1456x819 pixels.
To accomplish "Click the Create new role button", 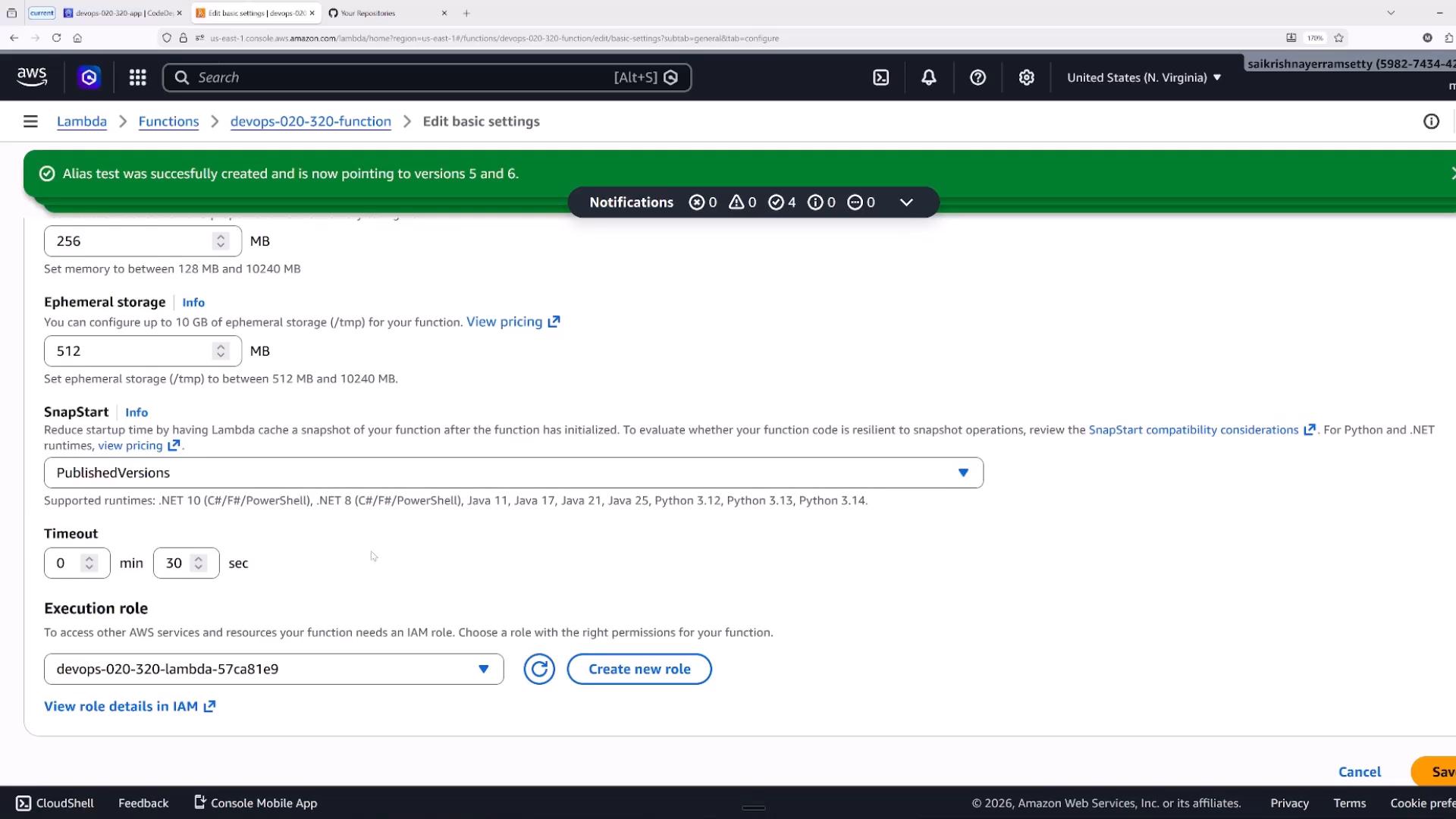I will (x=639, y=669).
